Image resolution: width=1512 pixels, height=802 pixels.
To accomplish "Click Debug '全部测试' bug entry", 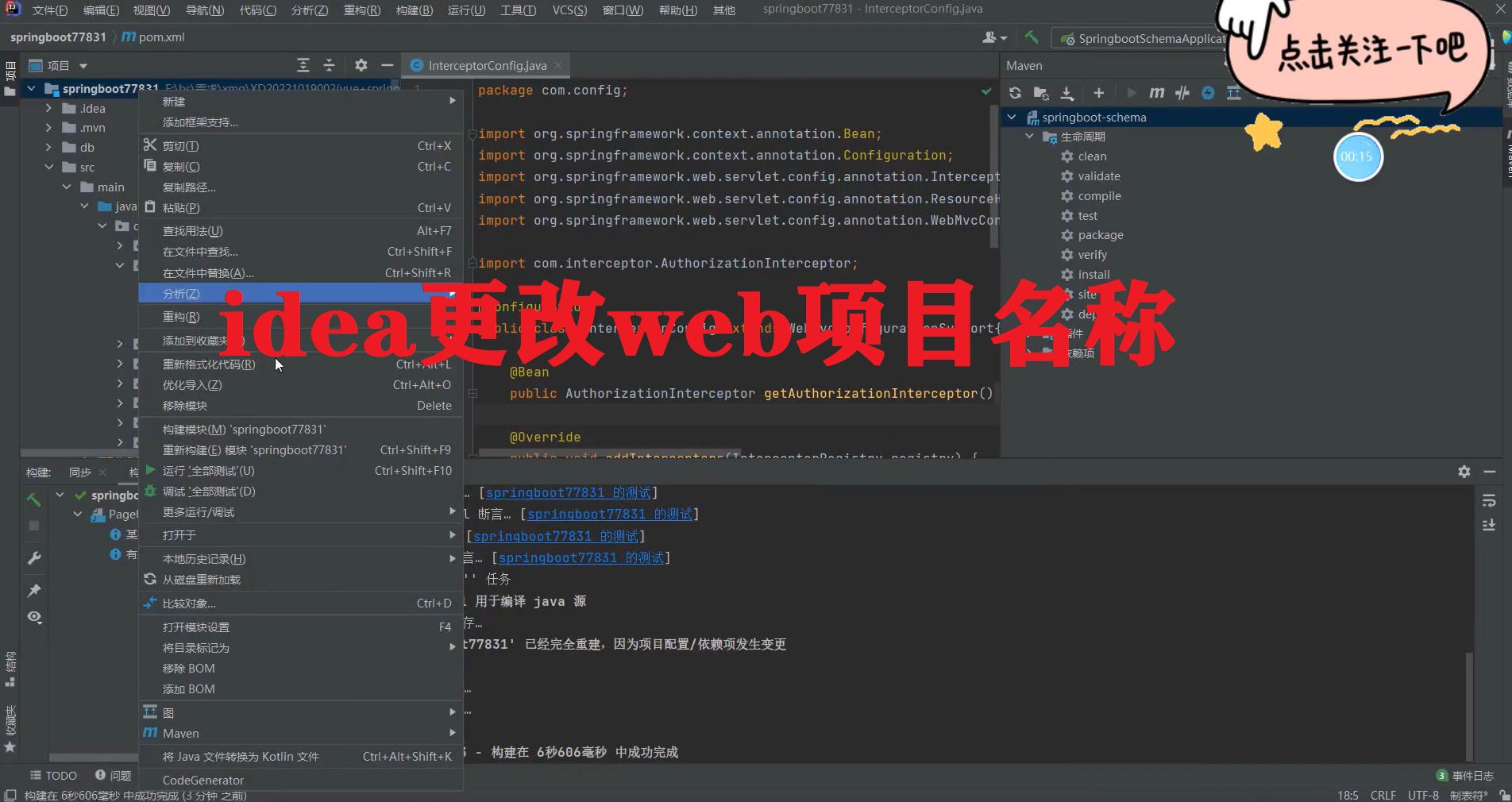I will click(301, 491).
